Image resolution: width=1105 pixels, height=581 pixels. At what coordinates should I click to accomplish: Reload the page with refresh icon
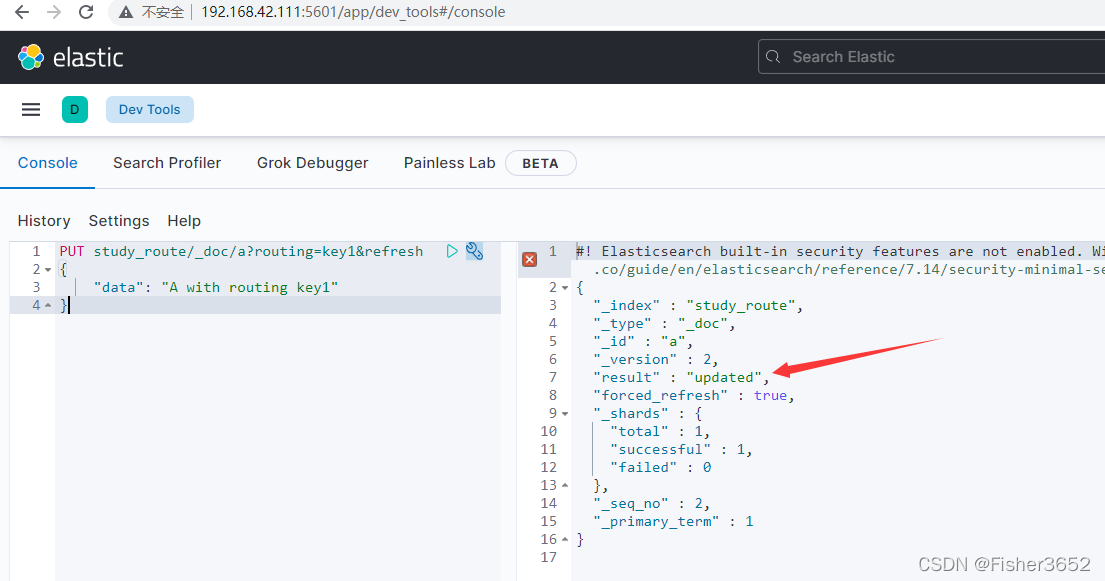pos(86,12)
